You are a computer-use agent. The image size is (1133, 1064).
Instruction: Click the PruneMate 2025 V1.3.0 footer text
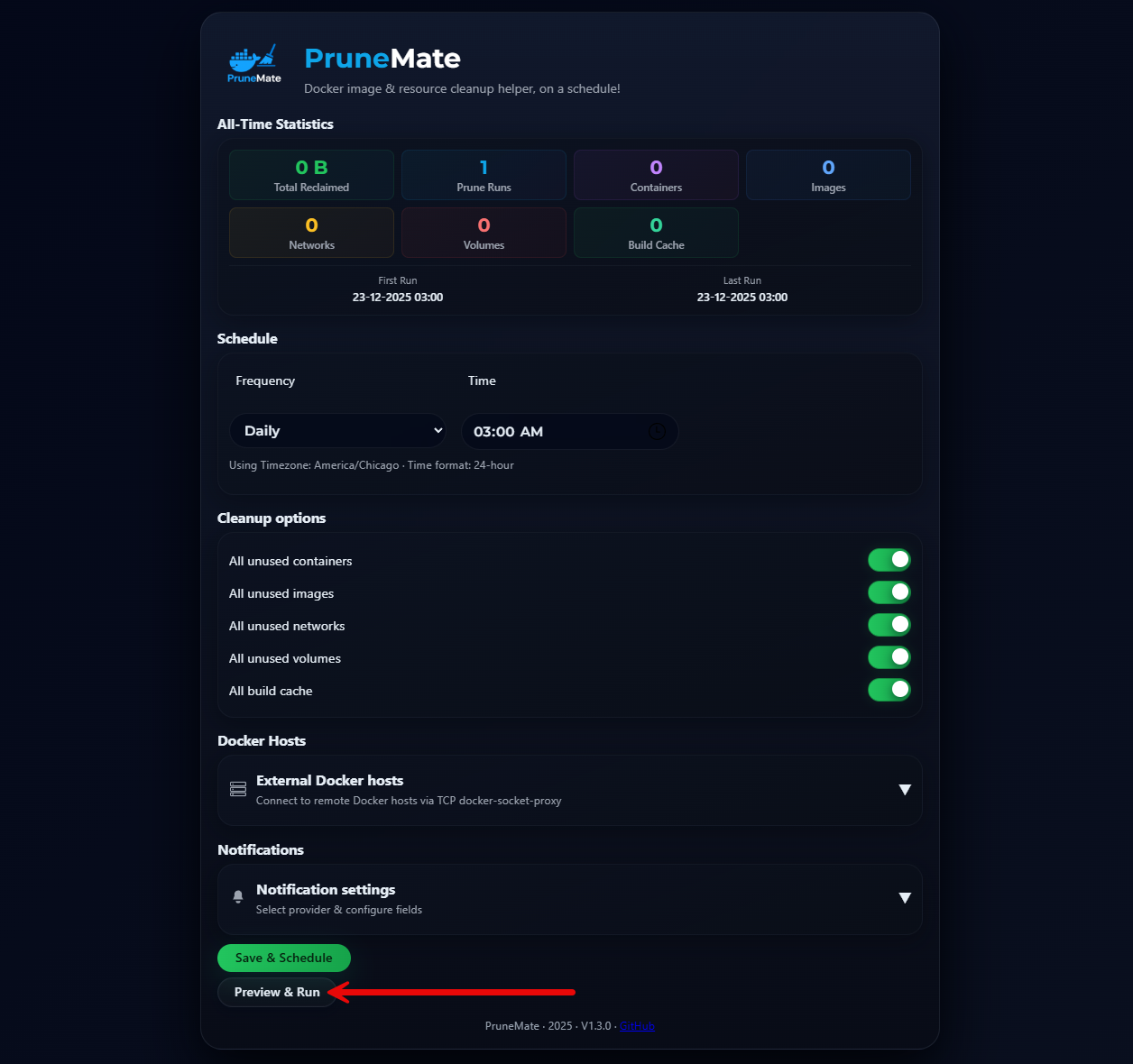549,1026
